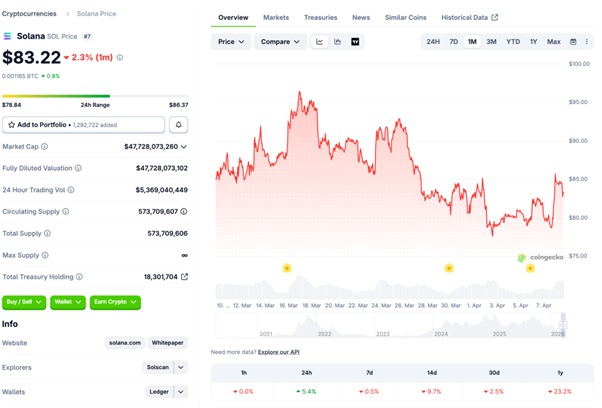Expand the Explorers dropdown next to Solscan

(x=181, y=367)
